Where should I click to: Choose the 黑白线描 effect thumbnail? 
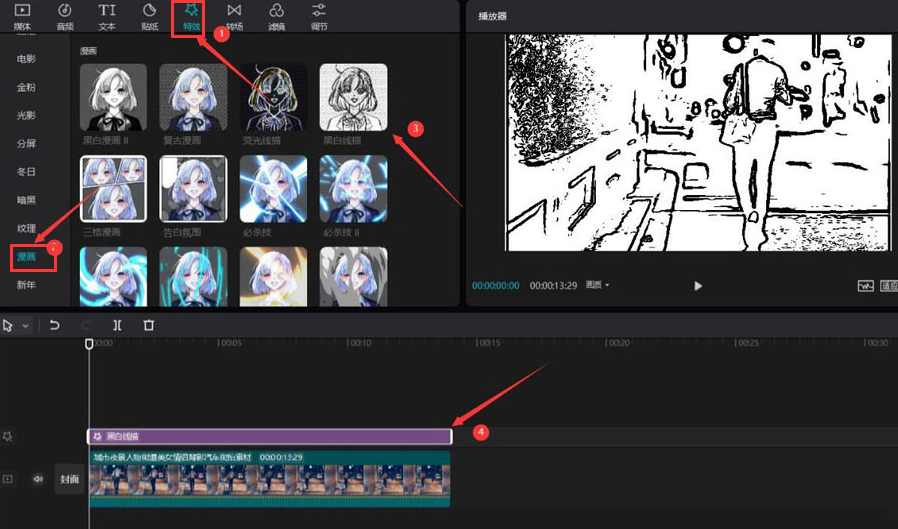click(353, 98)
